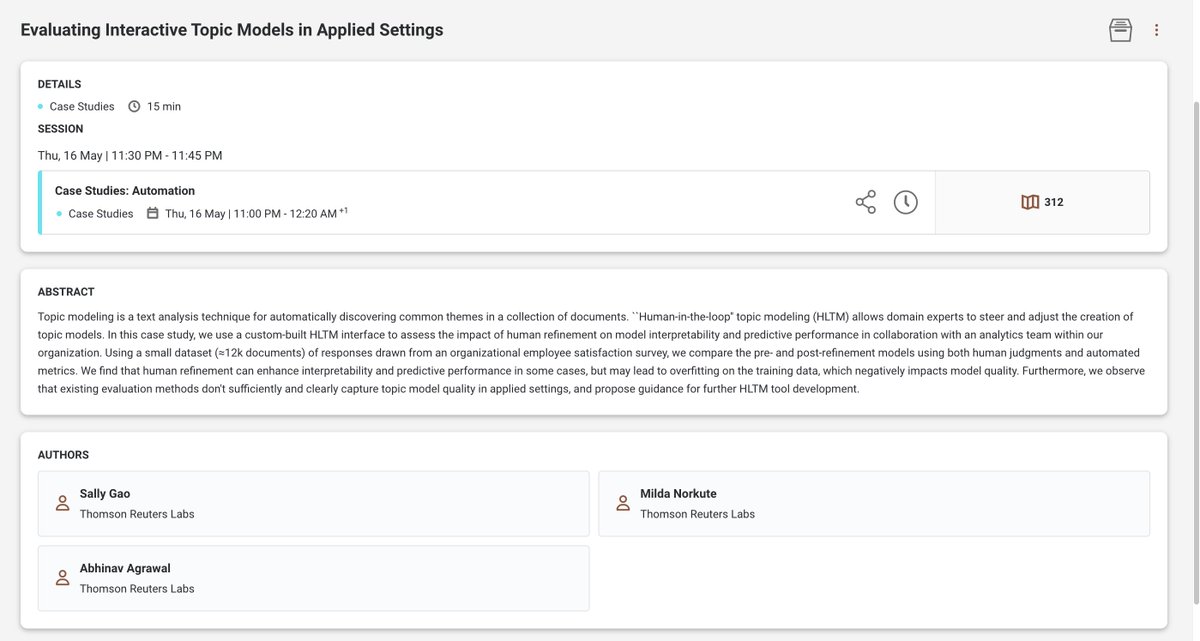Click the calendar icon by Thu, 16 May date
Screen dimensions: 1200x641
(153, 213)
